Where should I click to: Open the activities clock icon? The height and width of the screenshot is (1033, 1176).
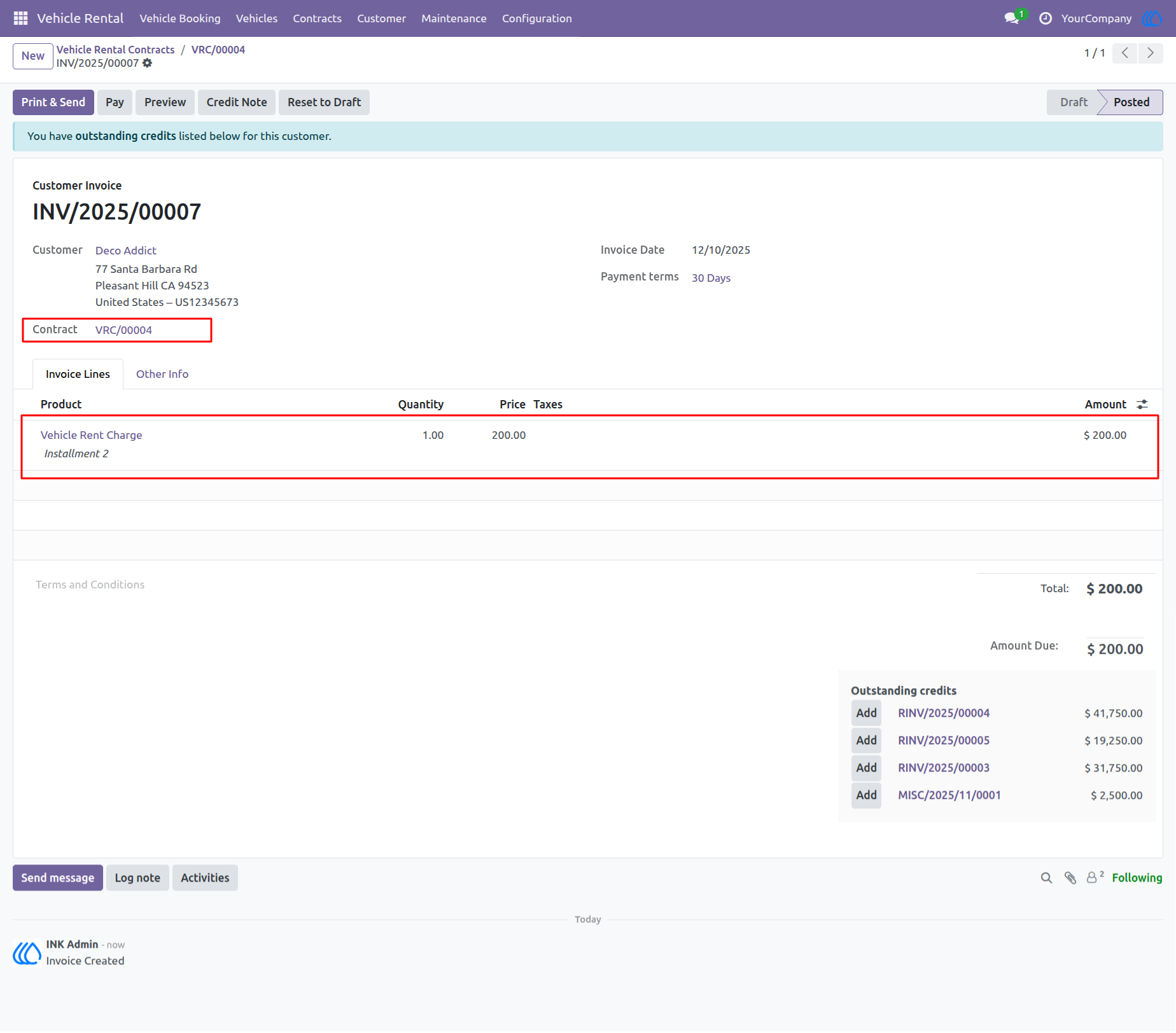1046,18
